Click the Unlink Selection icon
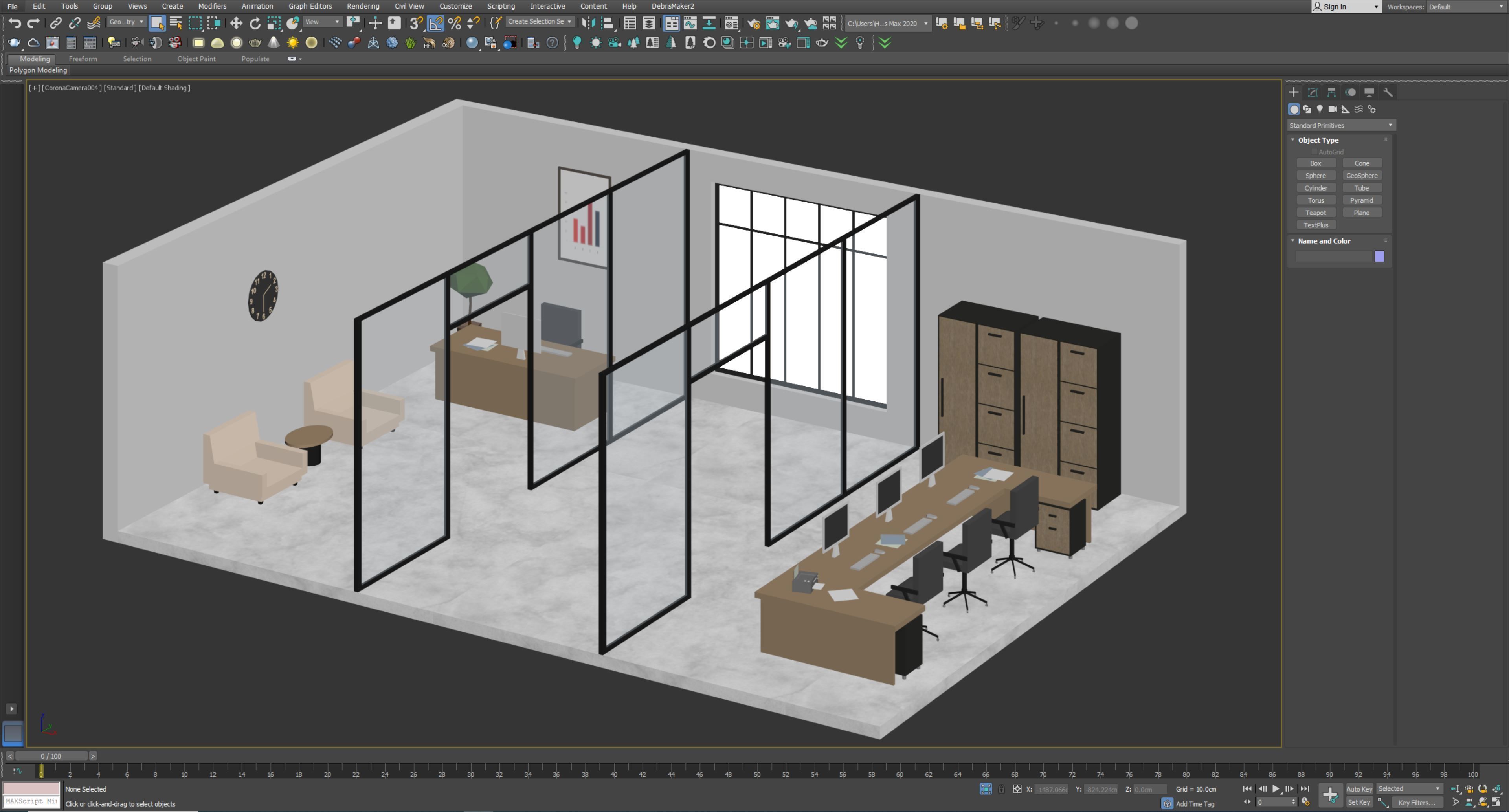This screenshot has width=1509, height=812. (74, 24)
